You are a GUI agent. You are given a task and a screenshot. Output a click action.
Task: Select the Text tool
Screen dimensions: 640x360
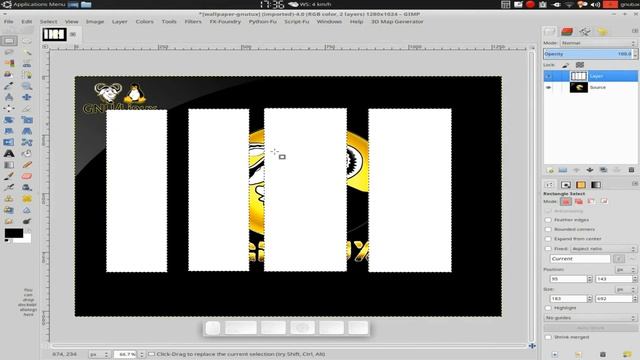9,154
